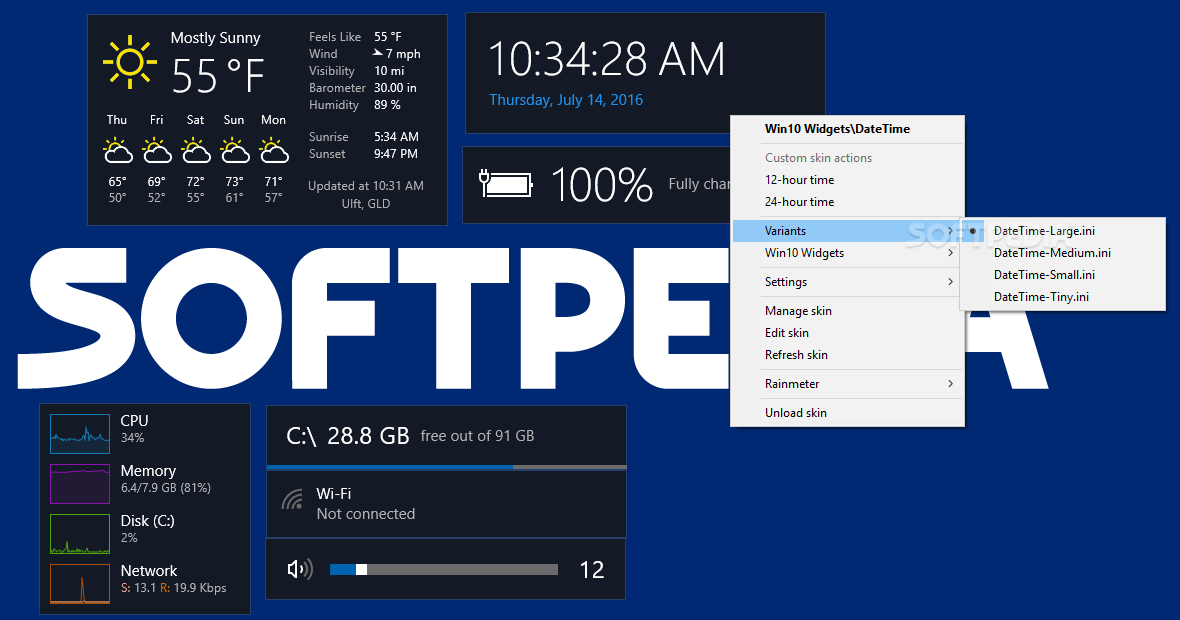
Task: Click Thursday's partly cloudy forecast icon
Action: [117, 150]
